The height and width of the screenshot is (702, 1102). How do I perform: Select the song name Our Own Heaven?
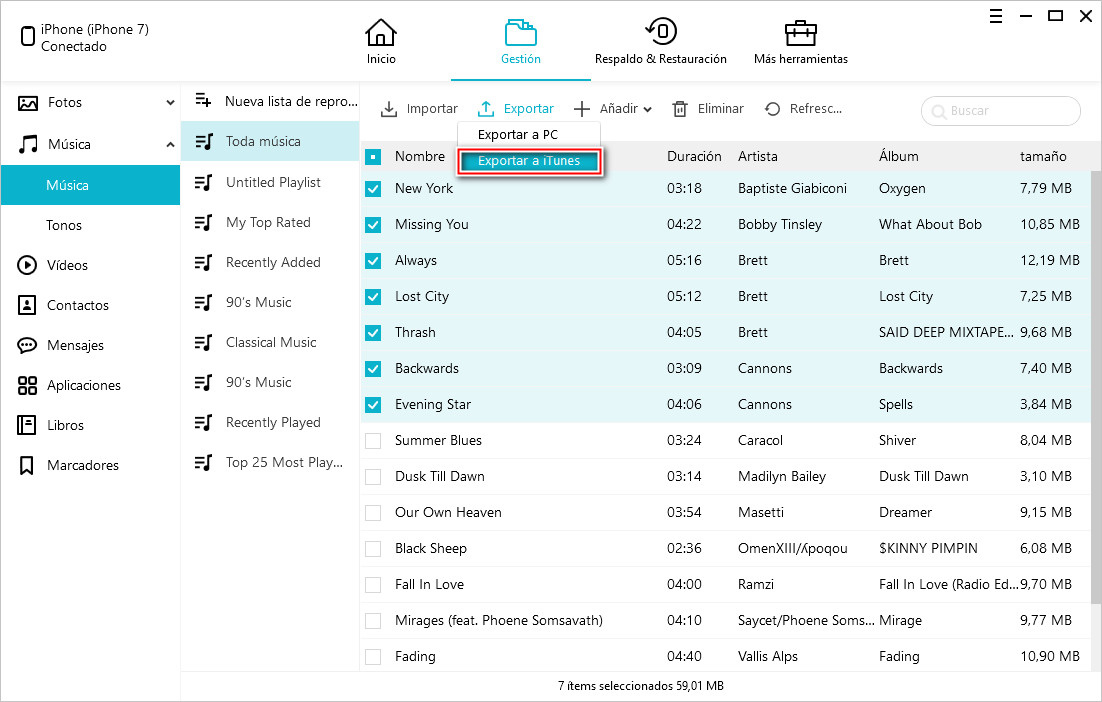point(448,512)
